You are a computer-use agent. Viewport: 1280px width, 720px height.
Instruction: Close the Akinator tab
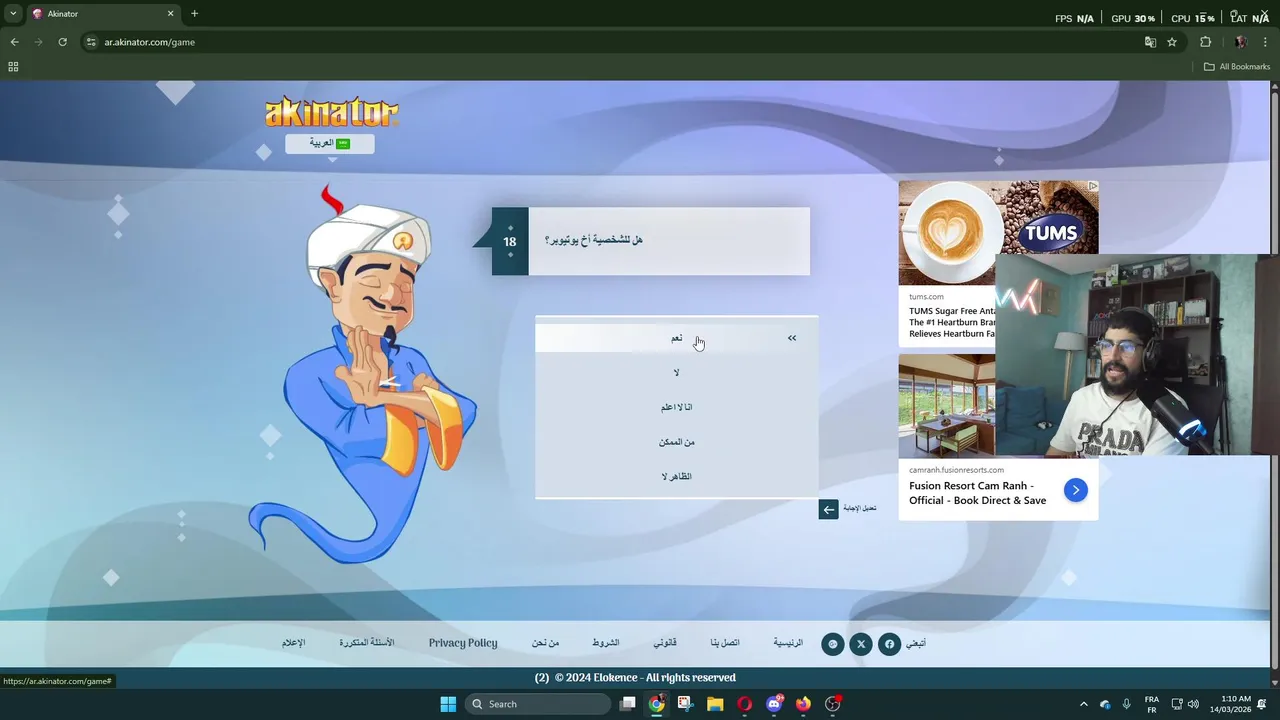click(x=170, y=14)
